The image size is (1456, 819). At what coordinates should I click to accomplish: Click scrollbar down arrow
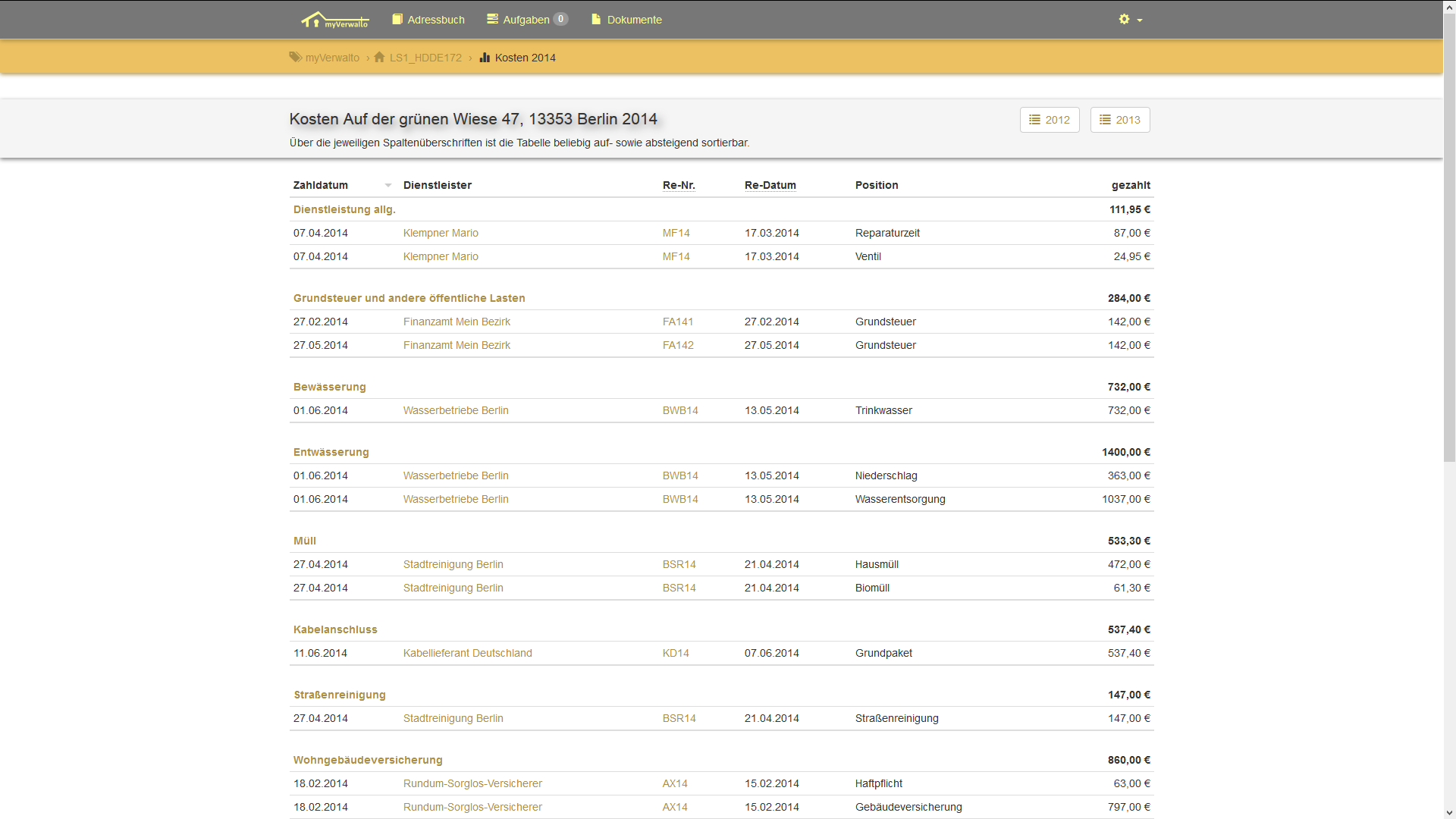[1449, 813]
